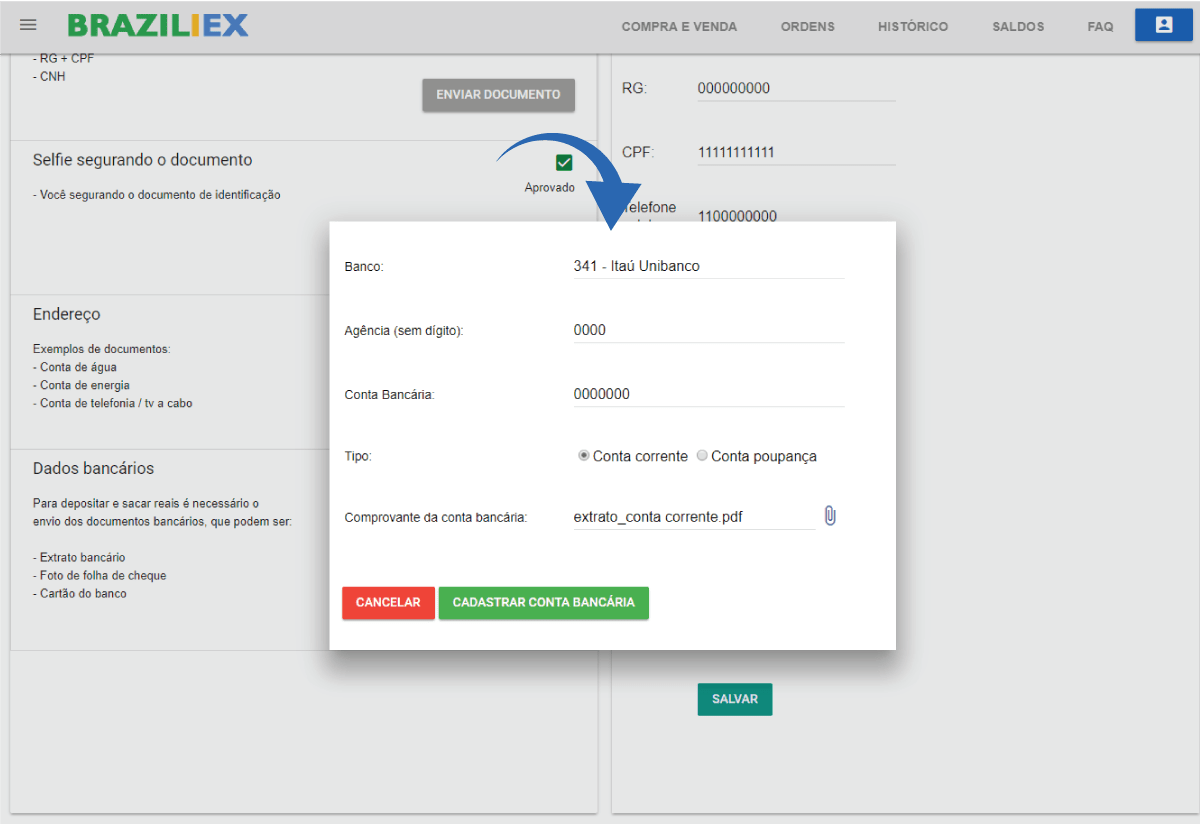Click Cadastrar Conta Bancária button
The height and width of the screenshot is (824, 1200).
point(543,603)
